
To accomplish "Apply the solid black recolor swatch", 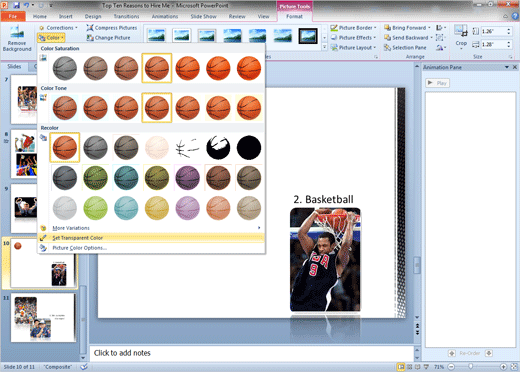I will (x=249, y=147).
